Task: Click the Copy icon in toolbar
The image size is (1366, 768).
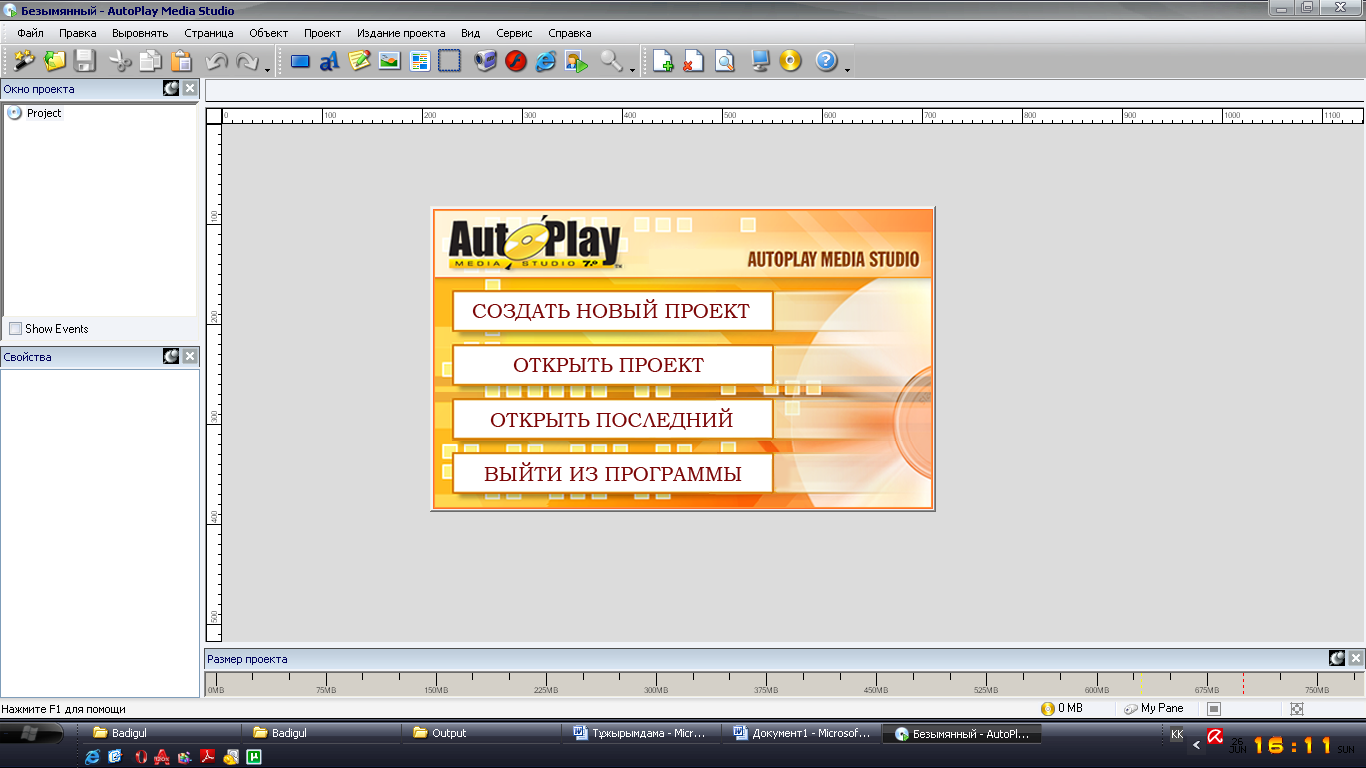Action: pos(151,61)
